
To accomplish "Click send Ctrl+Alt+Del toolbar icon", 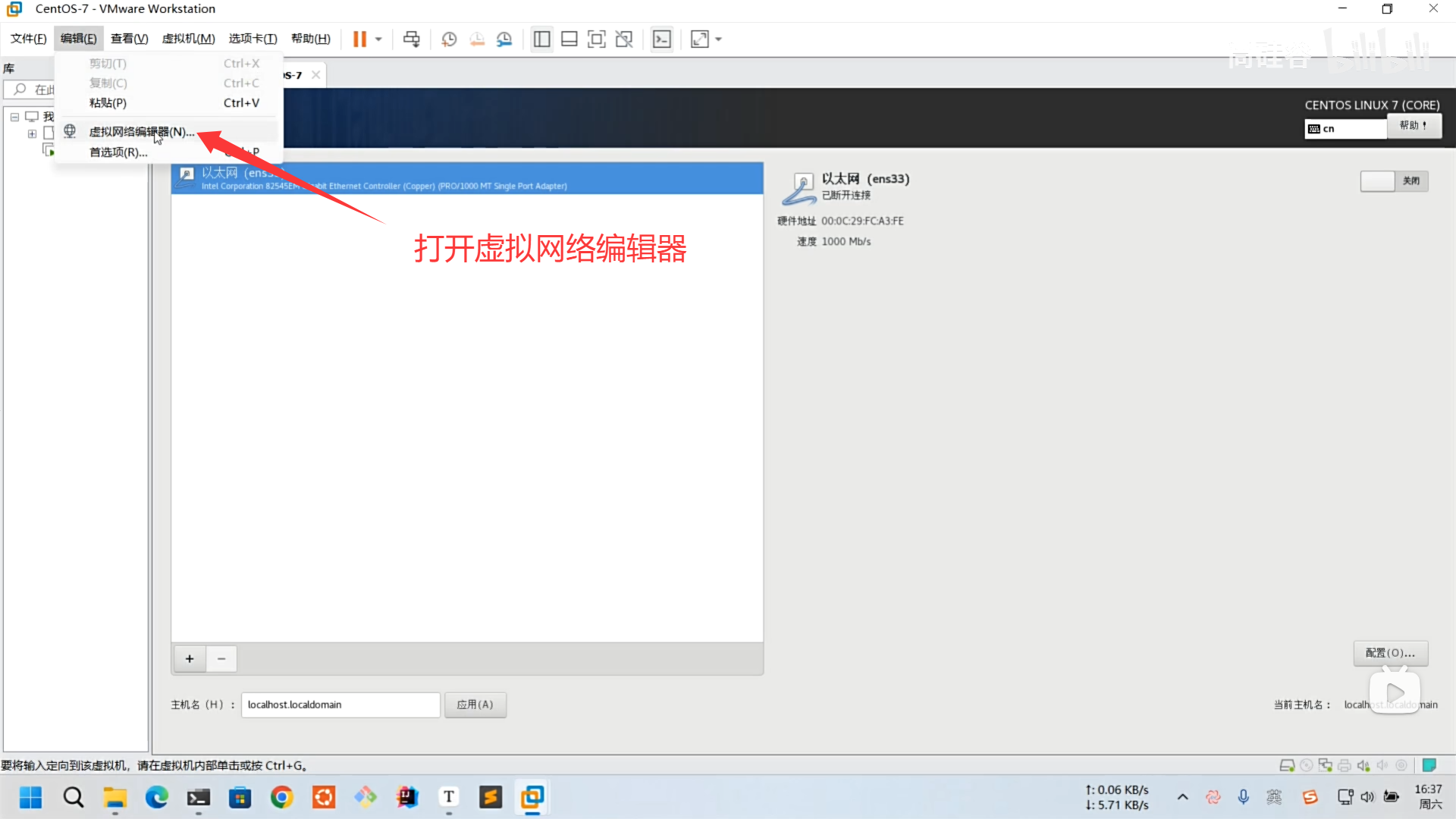I will pos(411,39).
